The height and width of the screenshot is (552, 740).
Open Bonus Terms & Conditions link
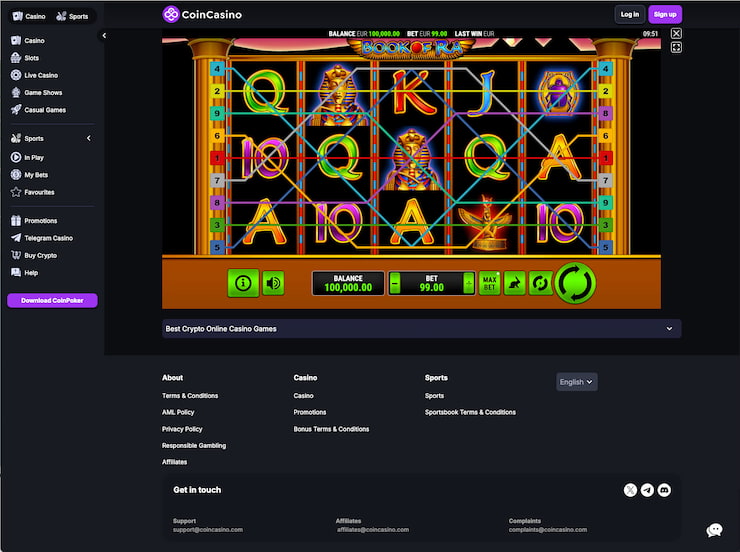[x=331, y=429]
